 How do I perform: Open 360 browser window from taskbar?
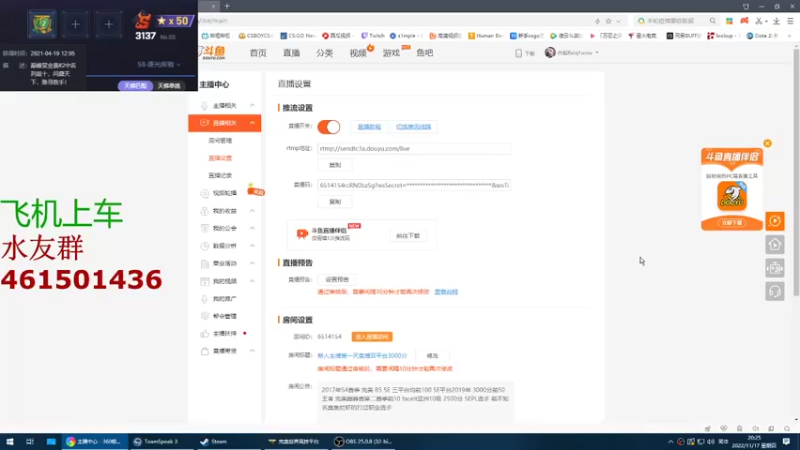[x=94, y=441]
